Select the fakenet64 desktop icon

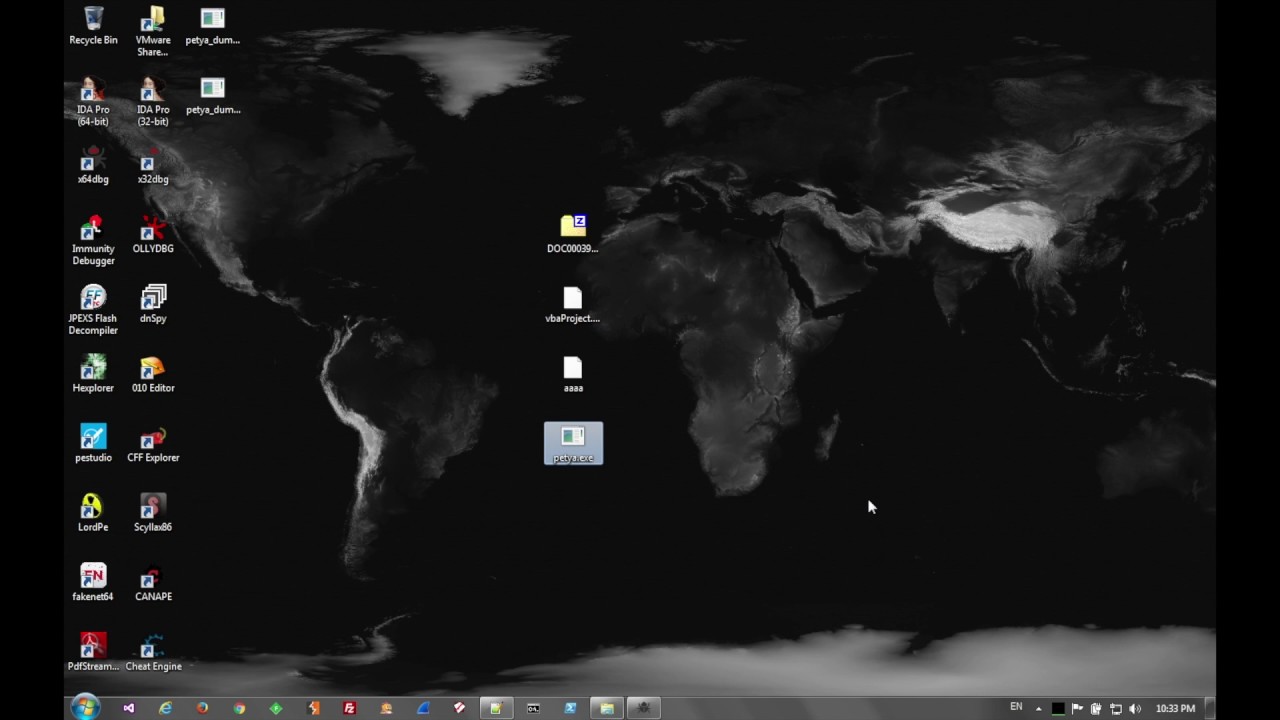[x=93, y=583]
